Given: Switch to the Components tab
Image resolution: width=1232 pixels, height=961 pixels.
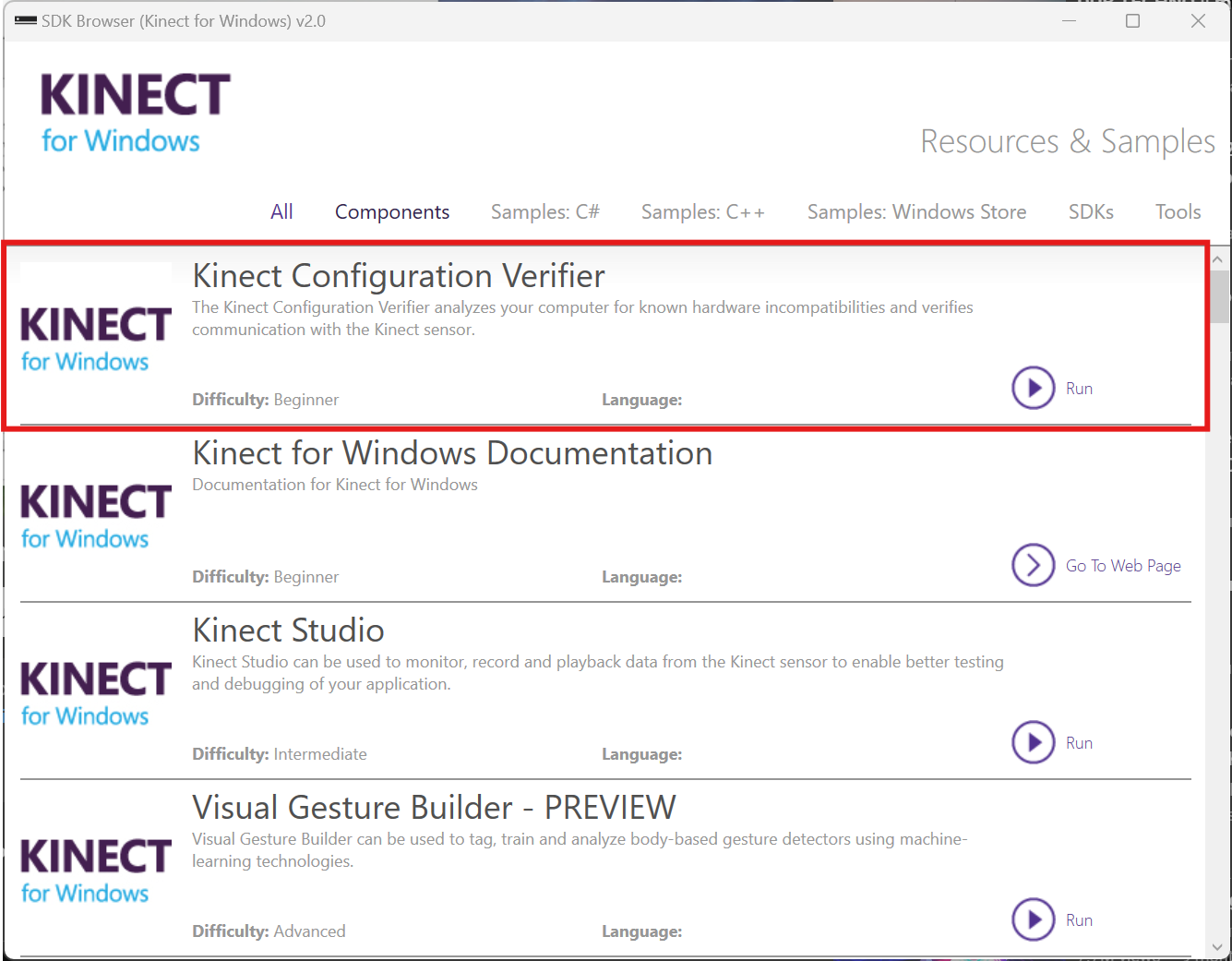Looking at the screenshot, I should pos(392,211).
